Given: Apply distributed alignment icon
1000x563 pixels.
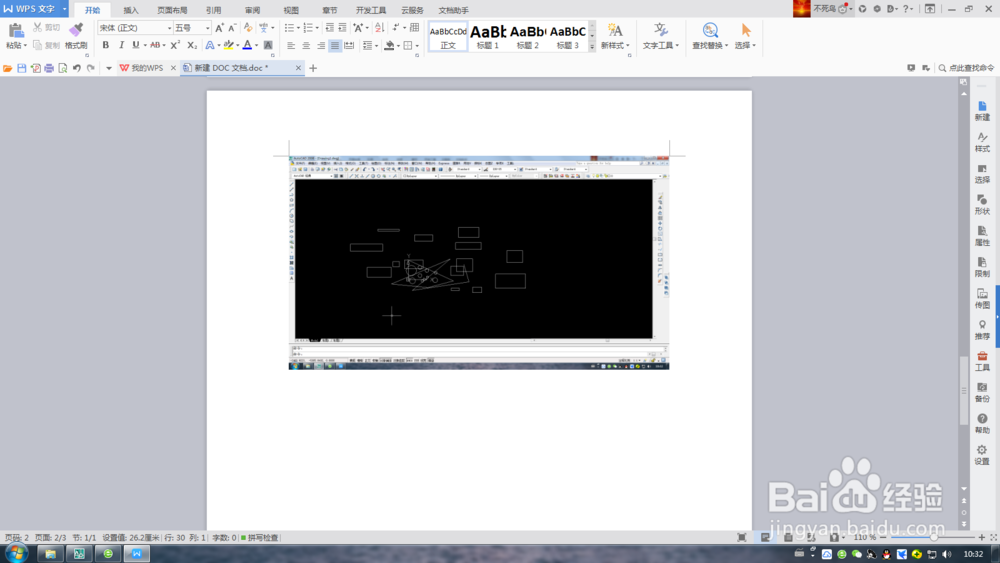Looking at the screenshot, I should coord(349,45).
